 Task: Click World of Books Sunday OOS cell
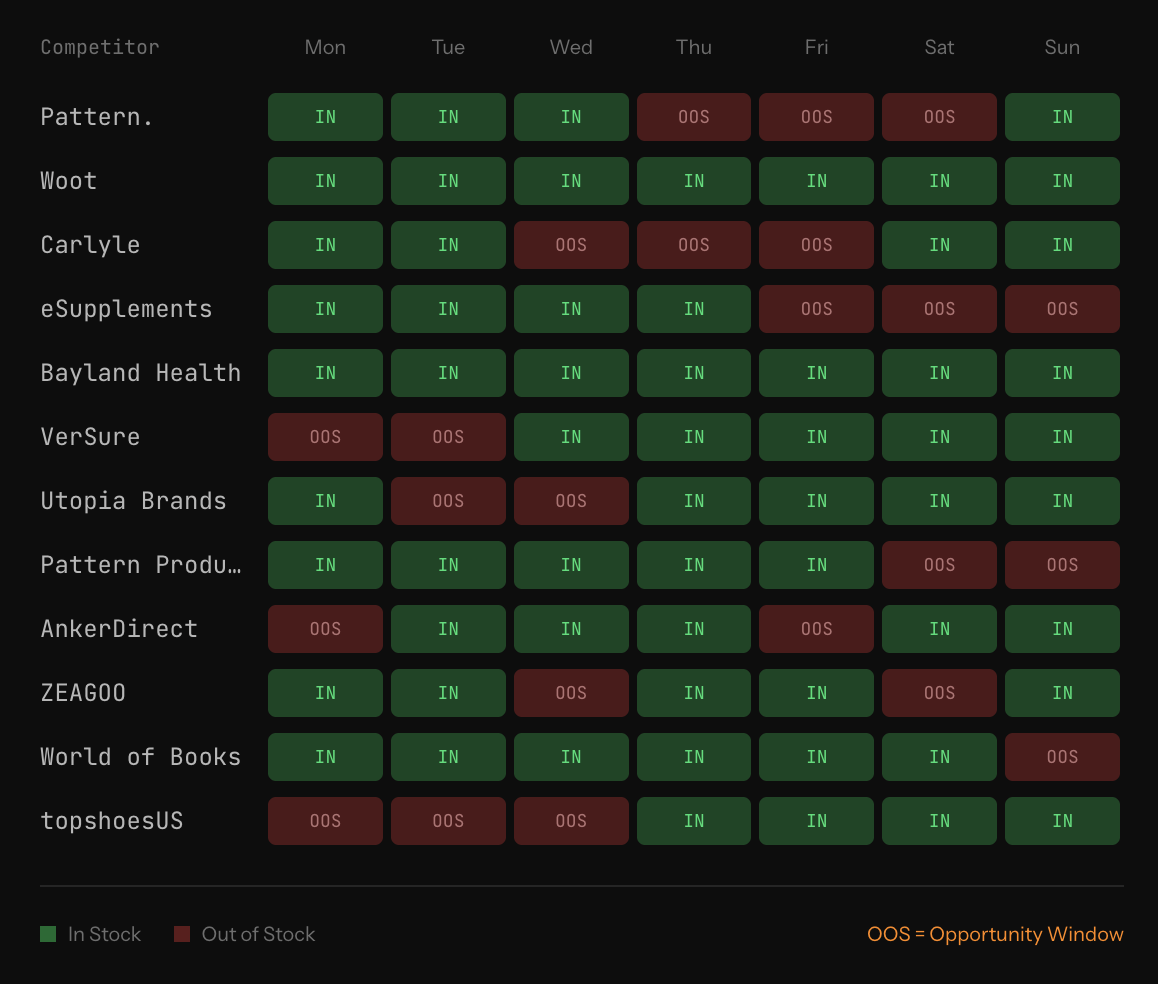click(x=1062, y=757)
